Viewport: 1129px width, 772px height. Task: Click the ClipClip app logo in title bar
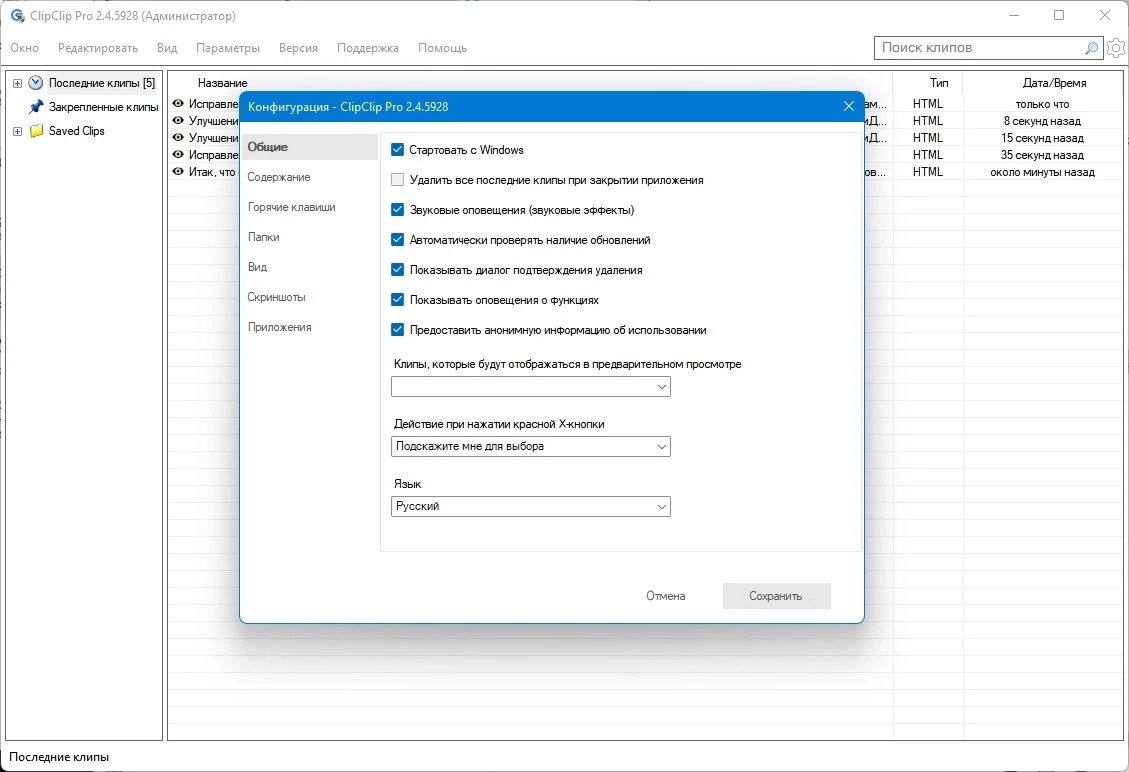[17, 15]
